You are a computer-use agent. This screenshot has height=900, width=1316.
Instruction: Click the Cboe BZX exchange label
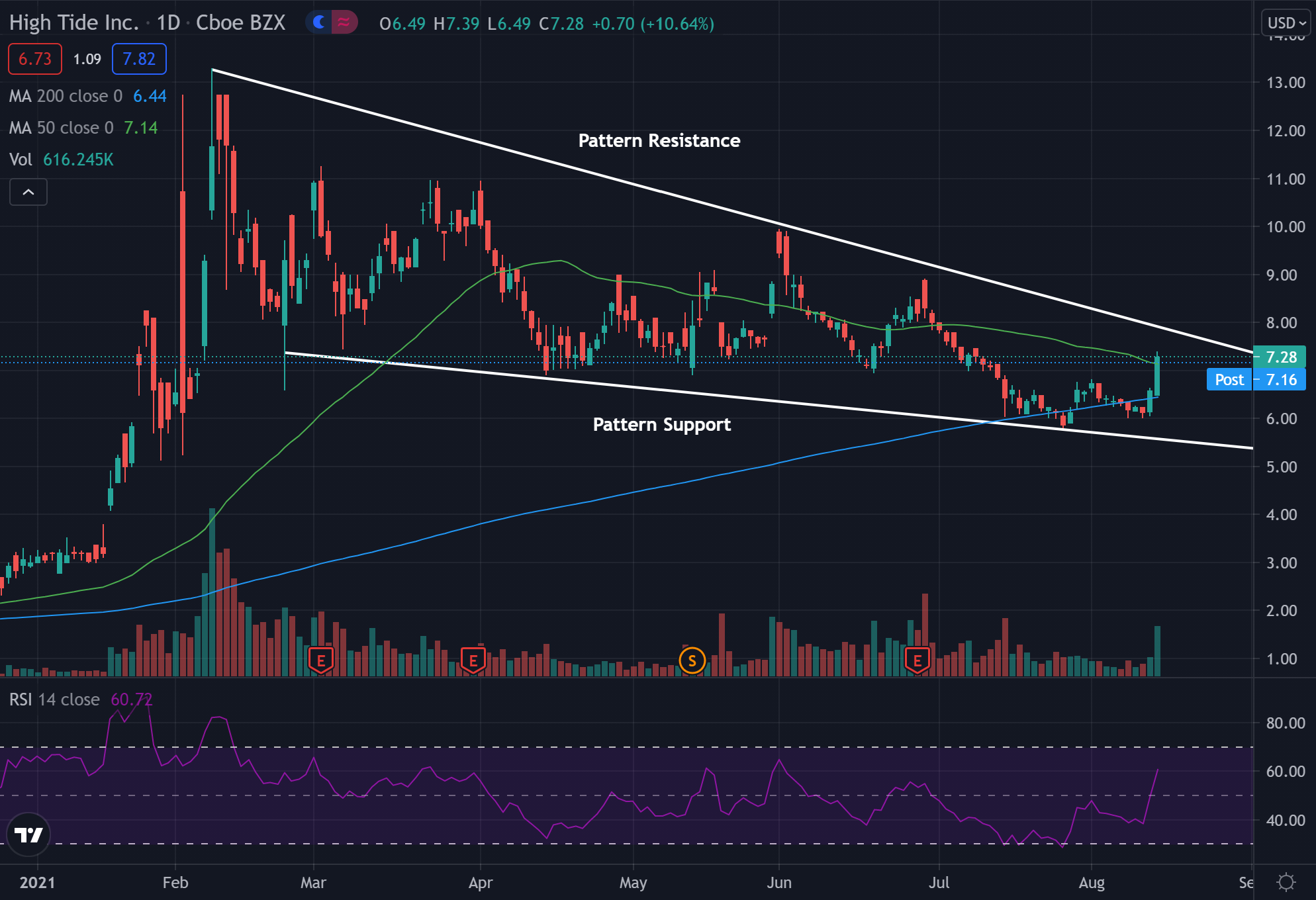(241, 23)
